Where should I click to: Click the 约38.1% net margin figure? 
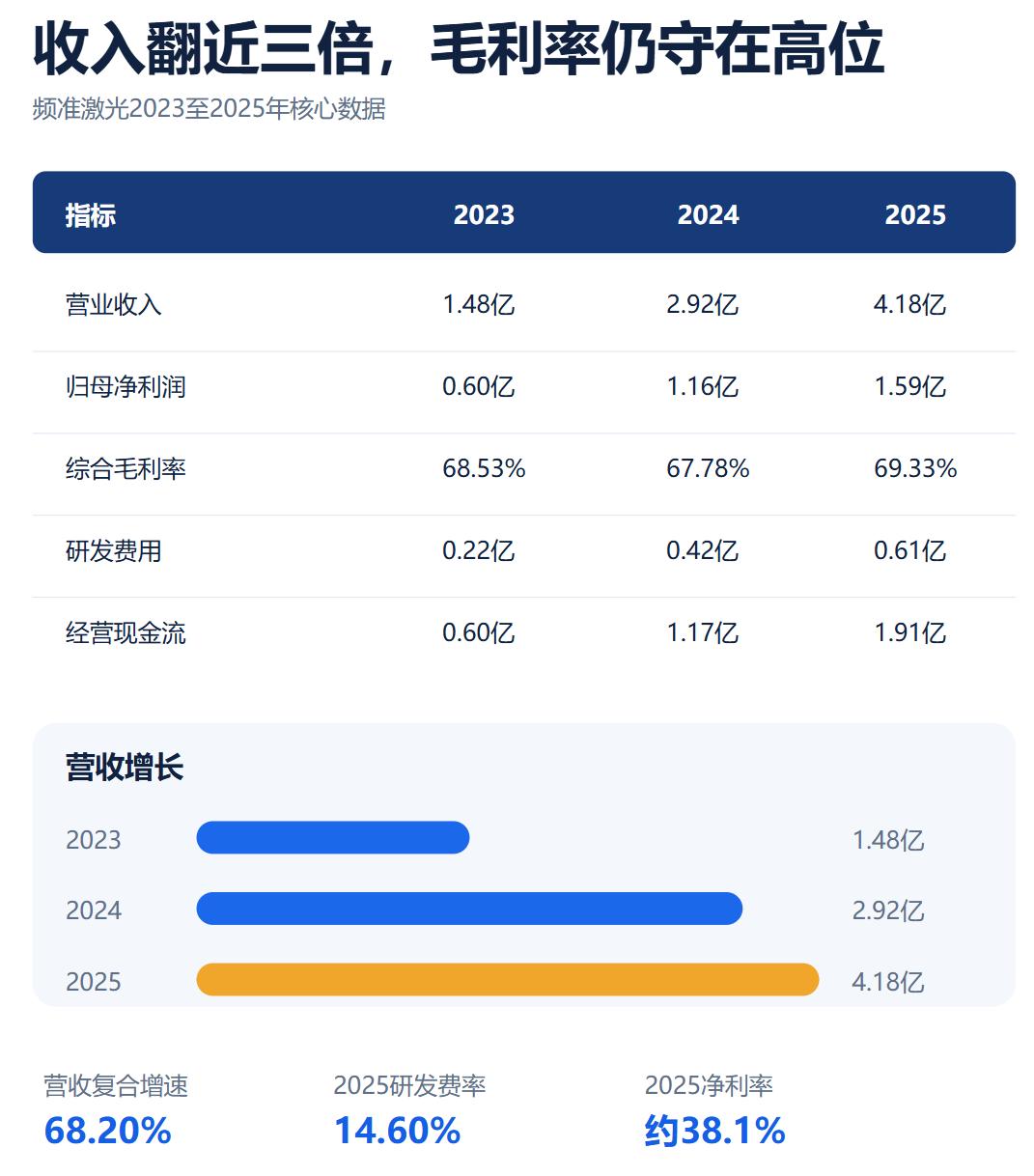[x=715, y=1131]
